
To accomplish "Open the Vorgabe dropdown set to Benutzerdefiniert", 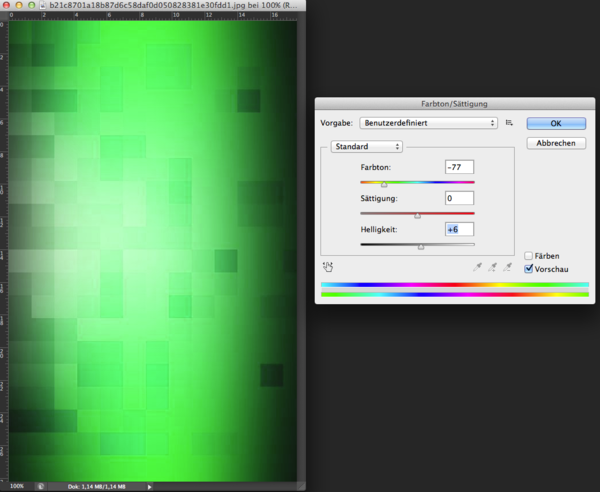I will point(429,123).
